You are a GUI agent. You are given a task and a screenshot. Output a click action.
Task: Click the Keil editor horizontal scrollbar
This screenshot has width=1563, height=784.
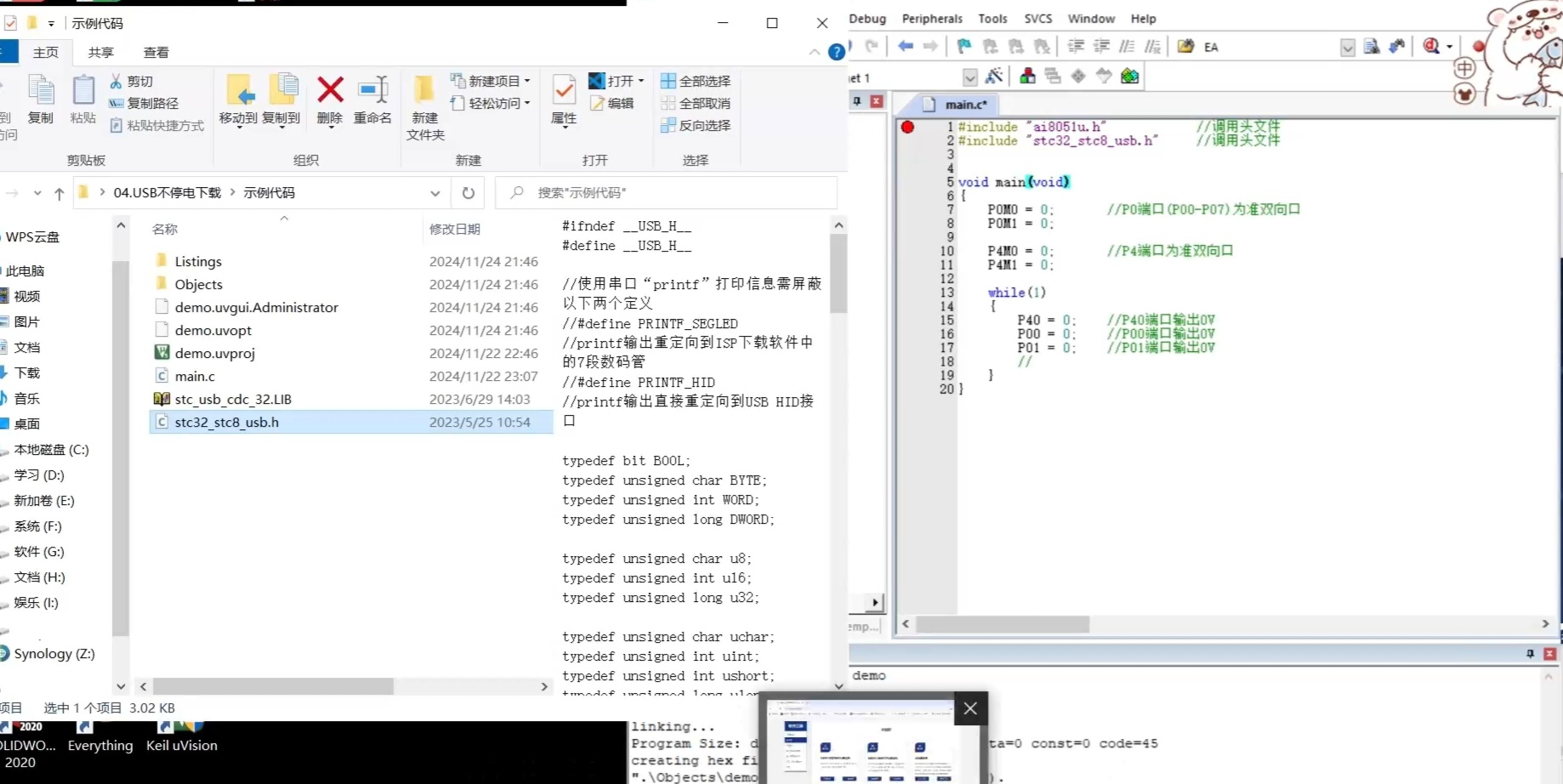click(1003, 624)
